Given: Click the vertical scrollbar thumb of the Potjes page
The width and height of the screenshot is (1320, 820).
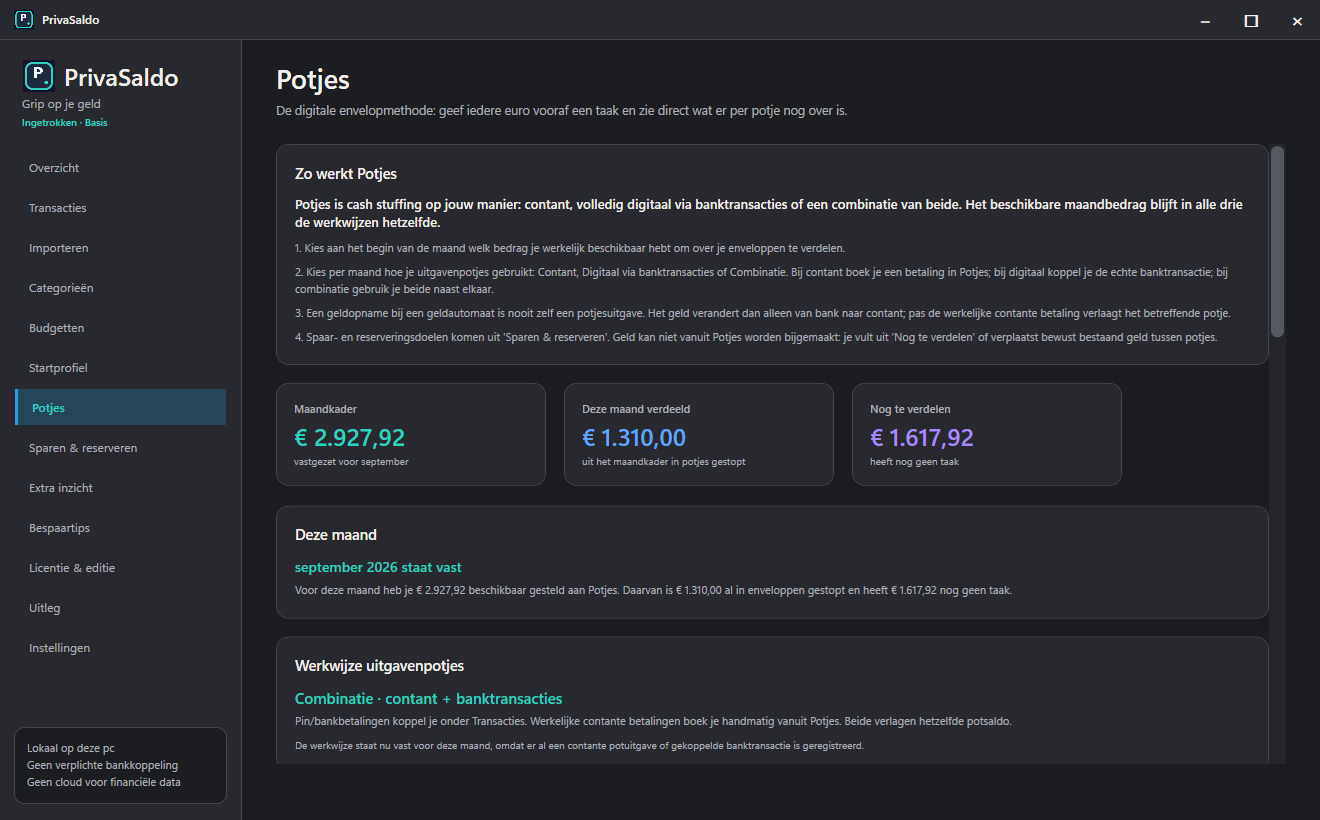Looking at the screenshot, I should point(1277,241).
